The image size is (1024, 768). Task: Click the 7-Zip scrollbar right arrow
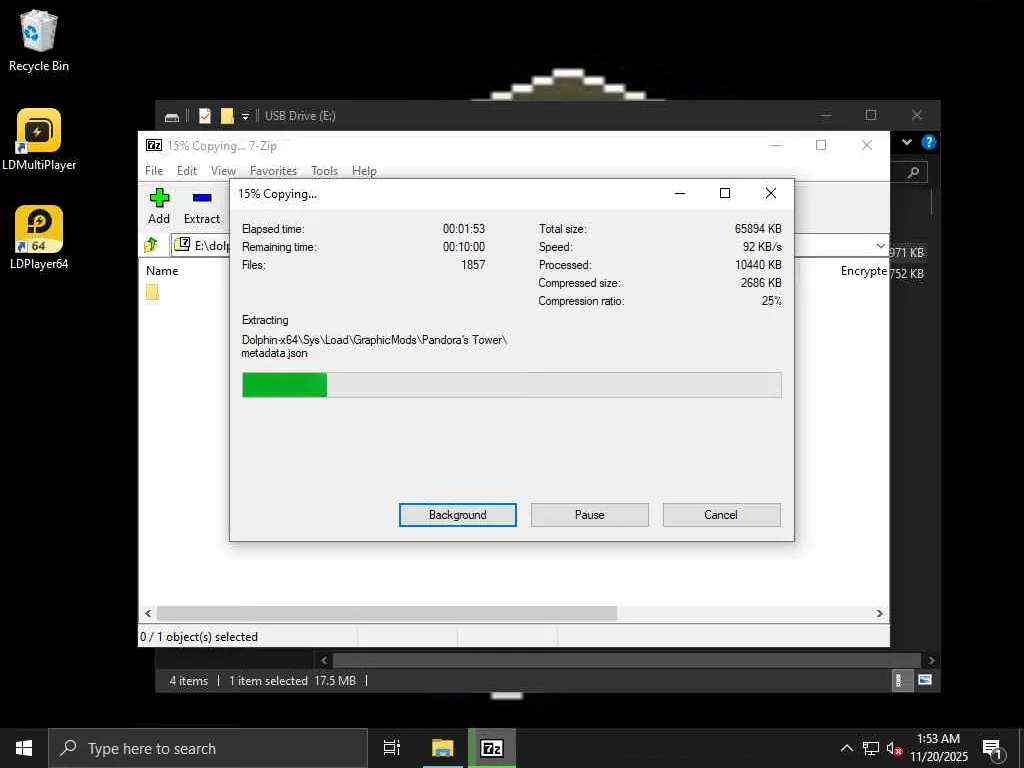click(880, 613)
